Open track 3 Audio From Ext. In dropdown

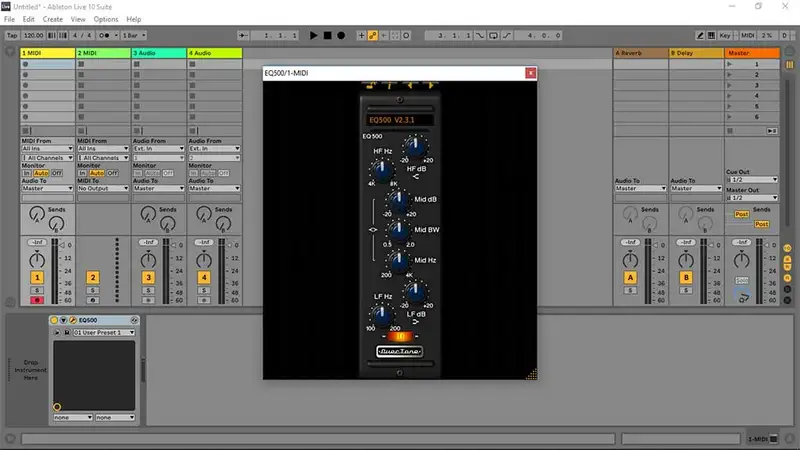coord(158,148)
